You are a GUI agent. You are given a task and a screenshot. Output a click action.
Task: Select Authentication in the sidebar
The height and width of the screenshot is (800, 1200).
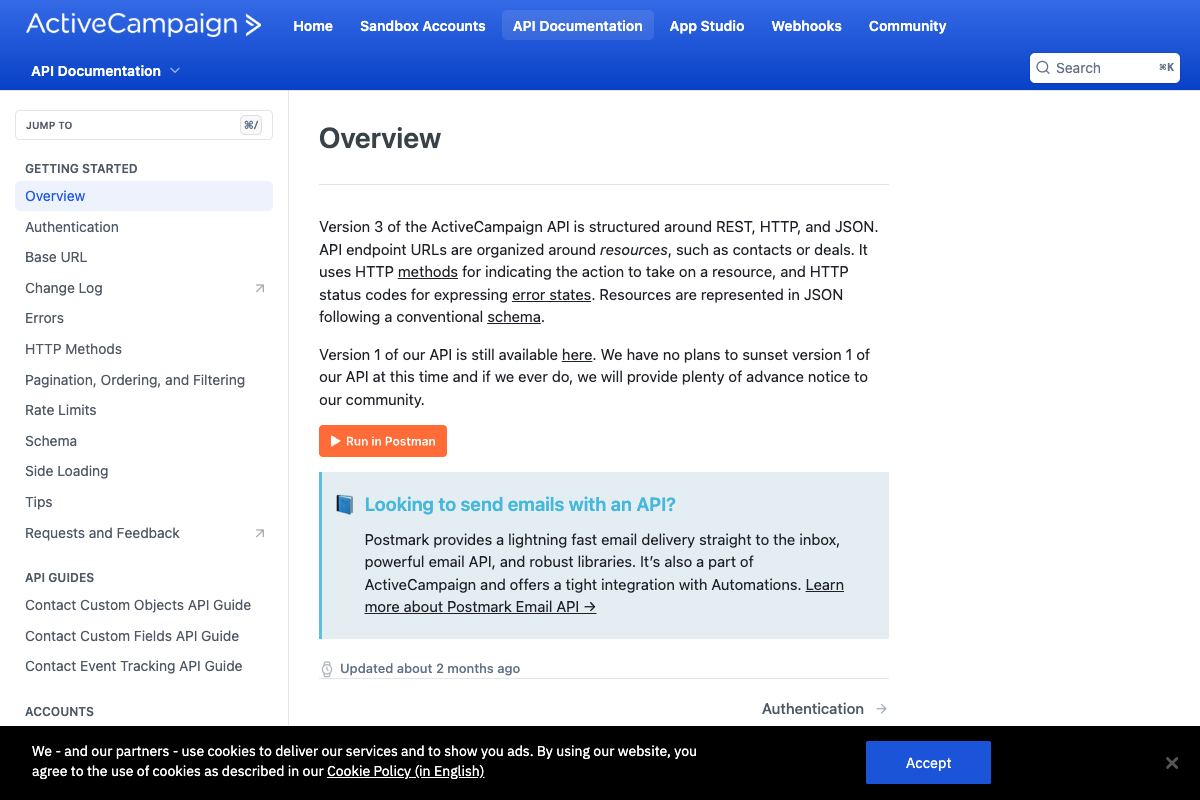71,227
